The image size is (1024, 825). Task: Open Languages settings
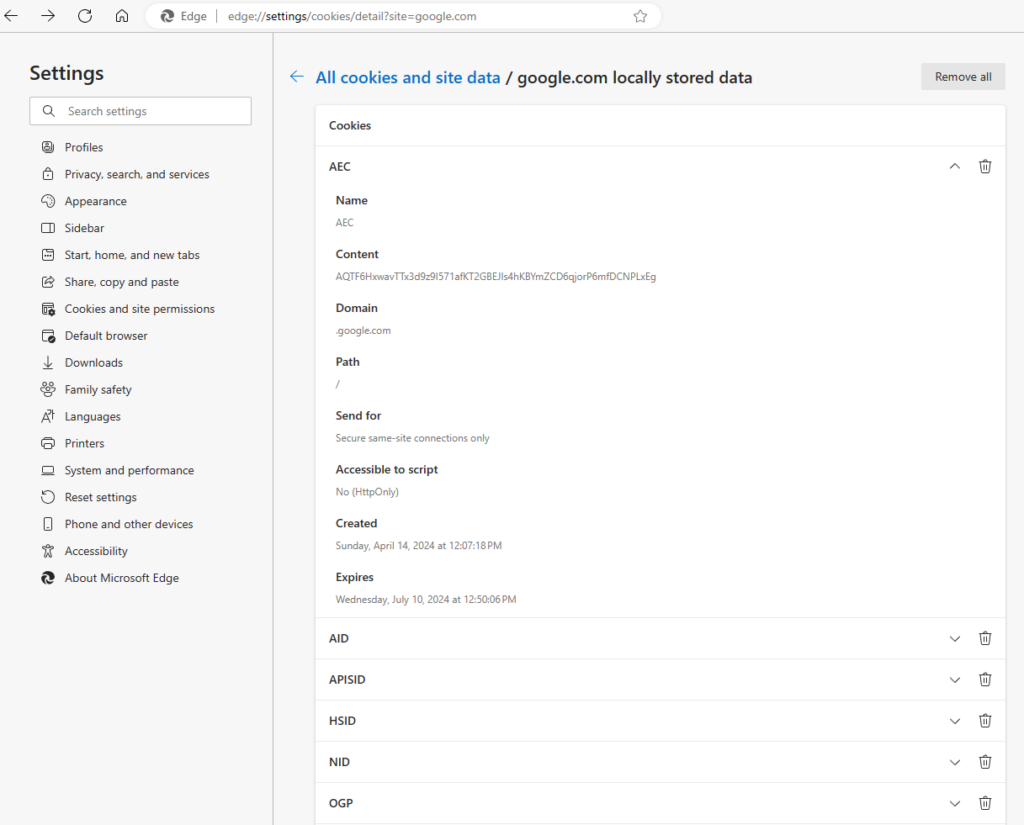coord(92,416)
